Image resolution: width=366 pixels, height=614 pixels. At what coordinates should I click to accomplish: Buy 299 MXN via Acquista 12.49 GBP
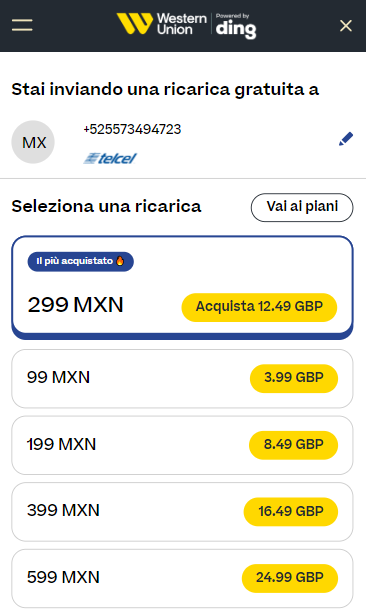[x=259, y=307]
